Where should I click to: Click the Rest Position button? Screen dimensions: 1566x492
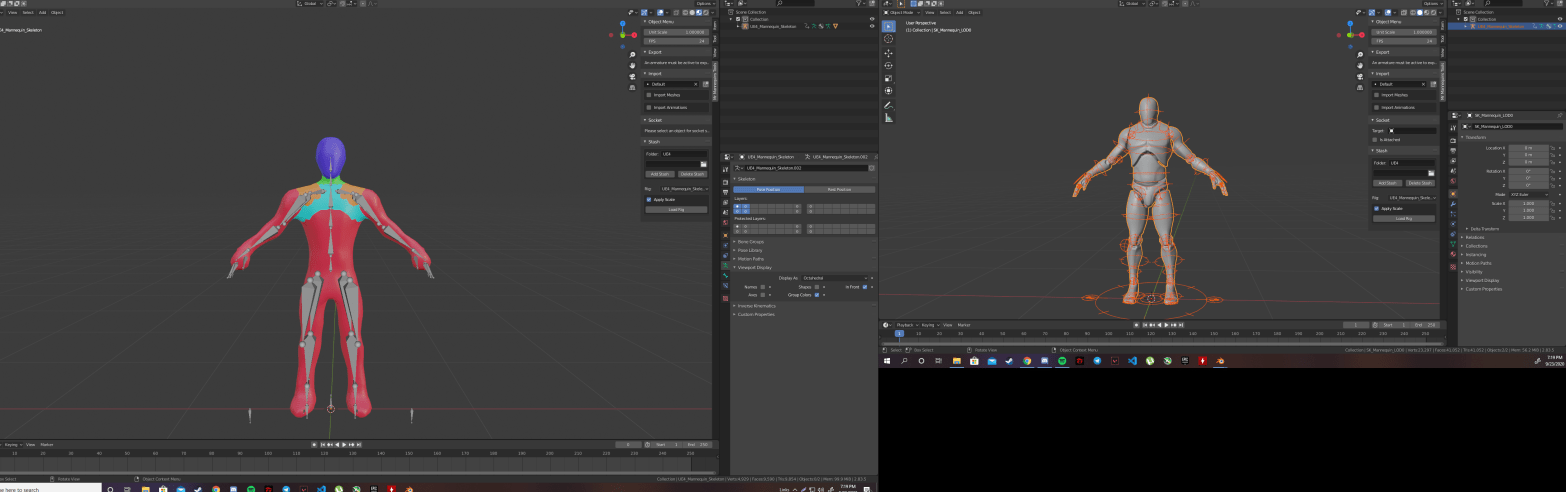coord(839,189)
